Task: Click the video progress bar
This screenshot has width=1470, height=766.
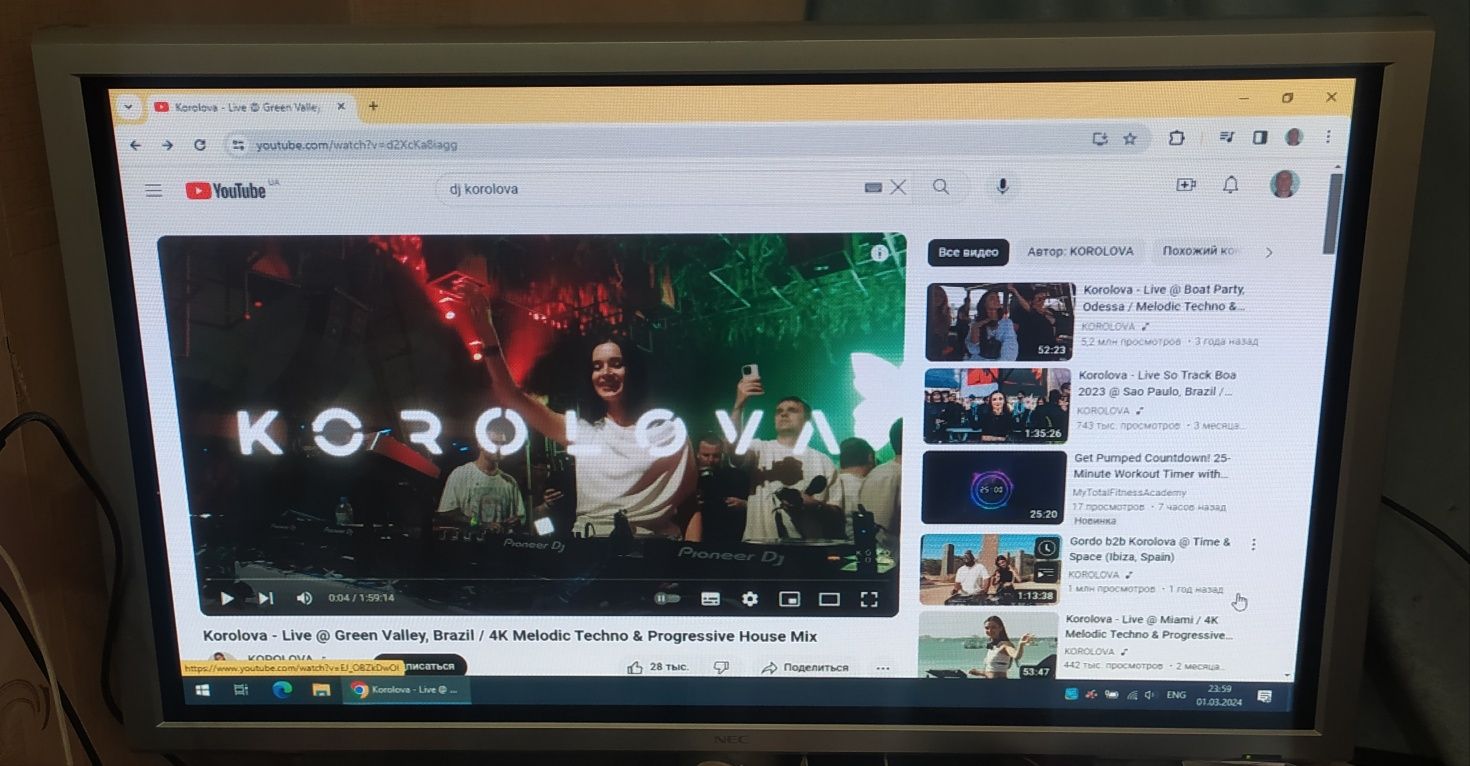Action: 547,579
